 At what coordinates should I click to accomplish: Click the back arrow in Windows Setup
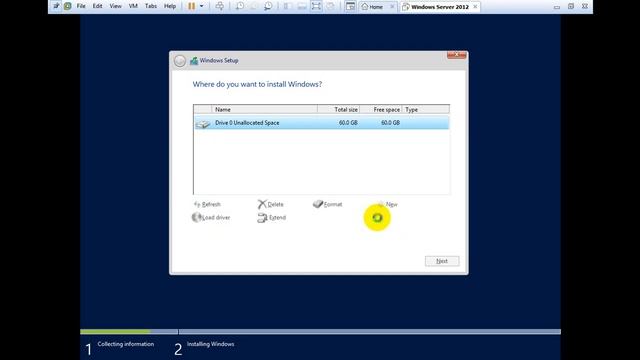pyautogui.click(x=180, y=61)
